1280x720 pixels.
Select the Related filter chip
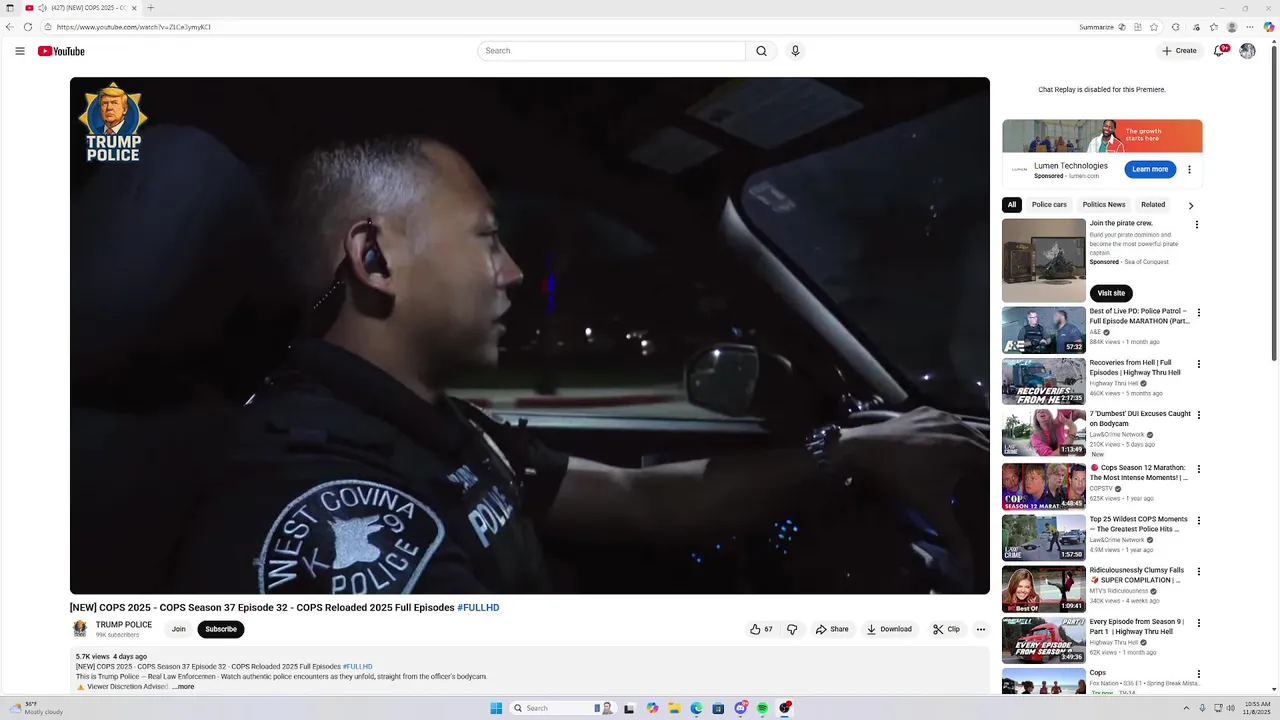[x=1153, y=205]
